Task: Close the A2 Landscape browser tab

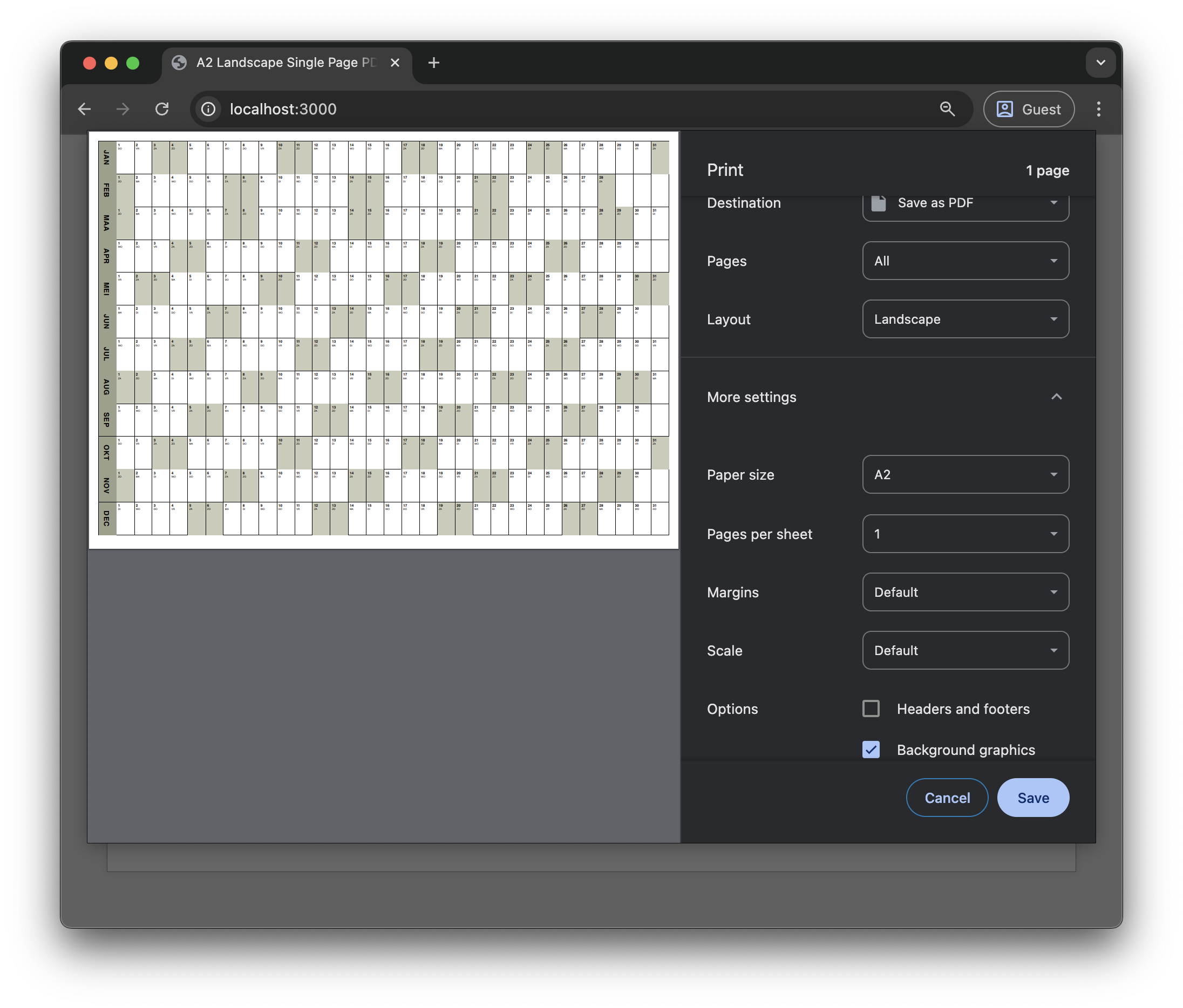Action: [x=395, y=63]
